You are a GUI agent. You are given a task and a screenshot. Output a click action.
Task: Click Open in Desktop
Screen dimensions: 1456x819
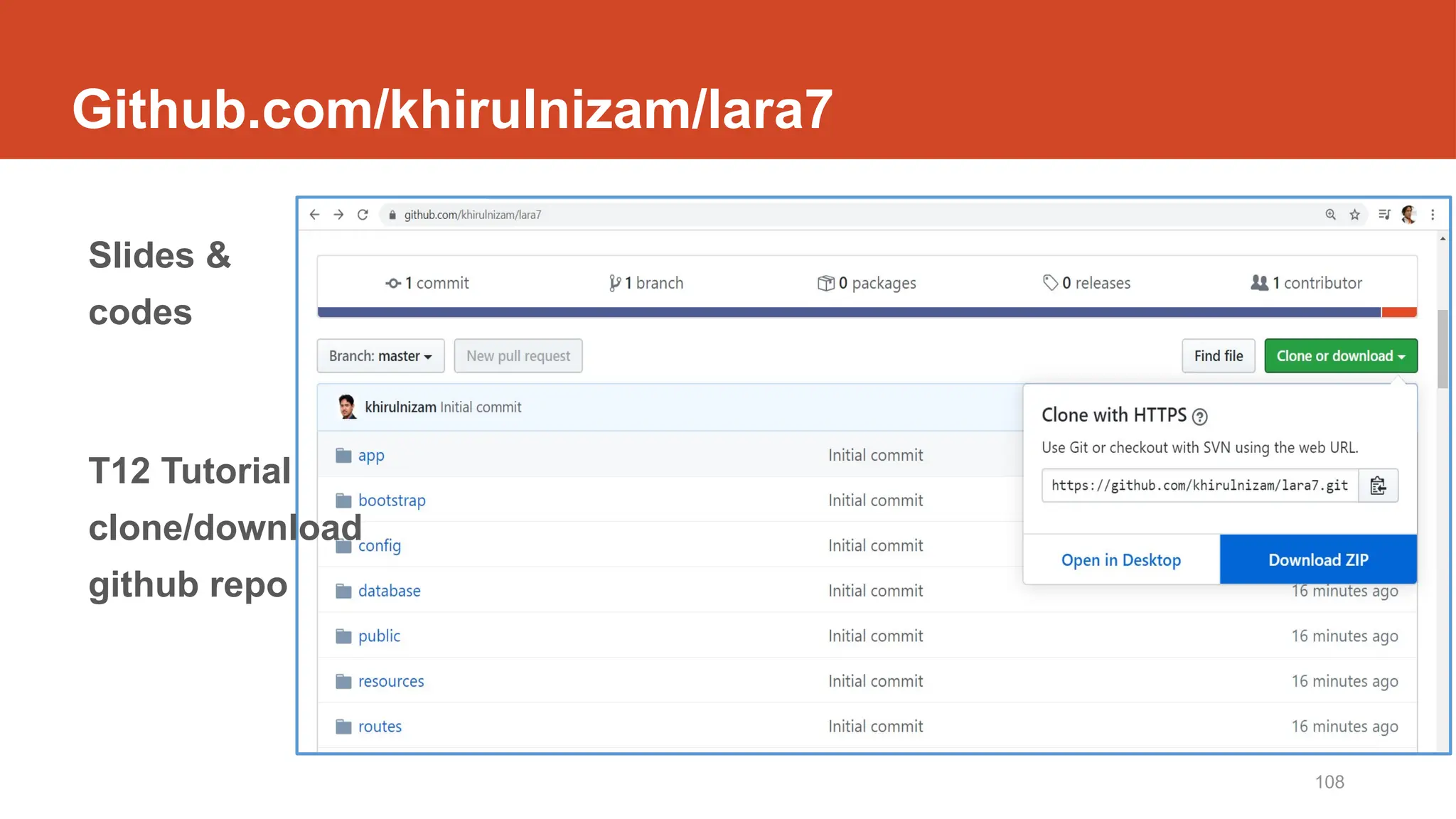pyautogui.click(x=1121, y=560)
